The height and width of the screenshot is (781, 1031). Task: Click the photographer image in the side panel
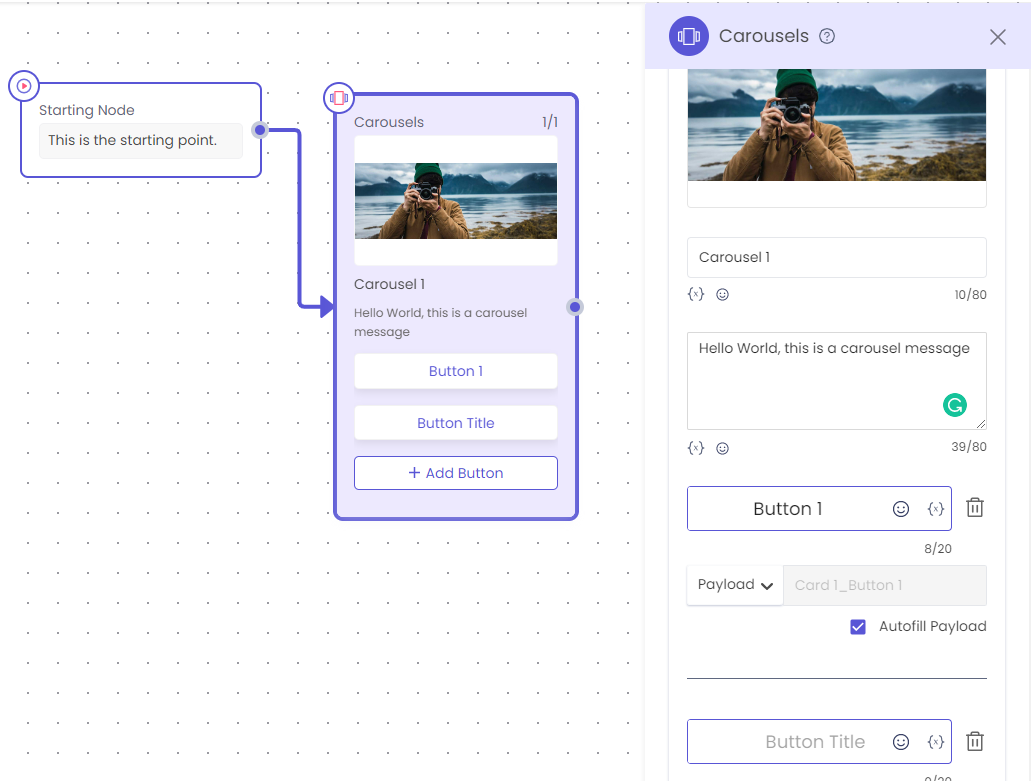point(836,125)
